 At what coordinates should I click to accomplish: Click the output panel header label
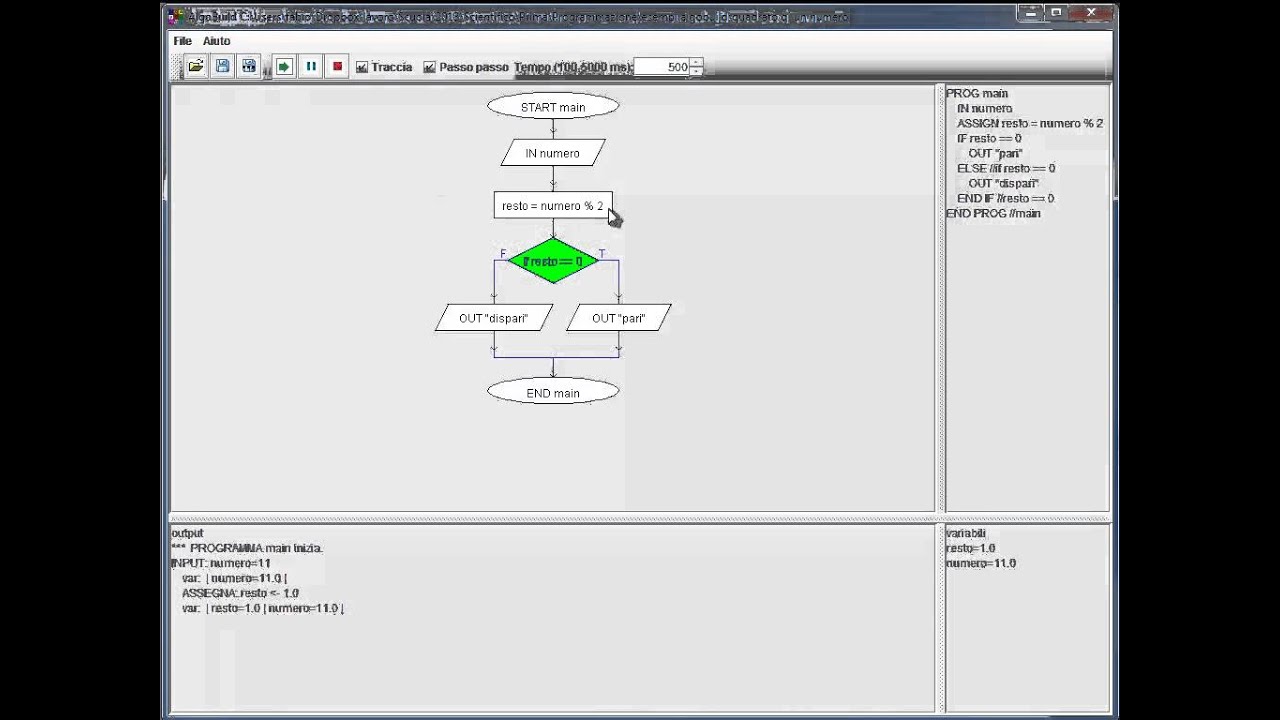tap(187, 533)
